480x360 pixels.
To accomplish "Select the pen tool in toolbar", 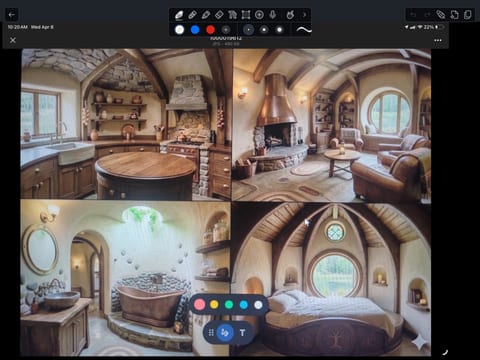I will pyautogui.click(x=179, y=15).
